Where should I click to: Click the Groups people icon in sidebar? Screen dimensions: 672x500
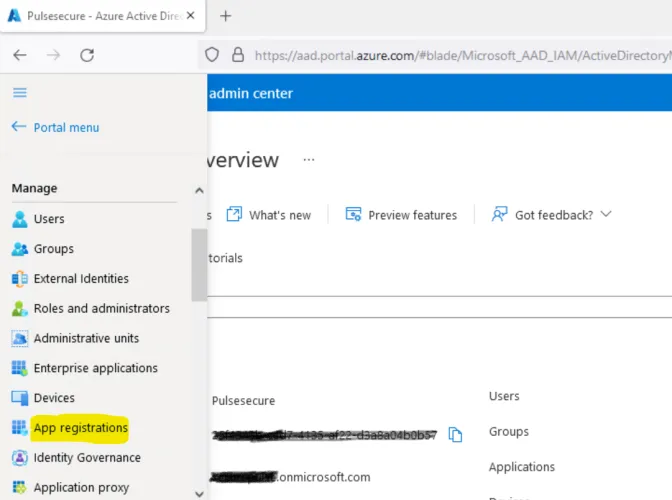(x=19, y=249)
